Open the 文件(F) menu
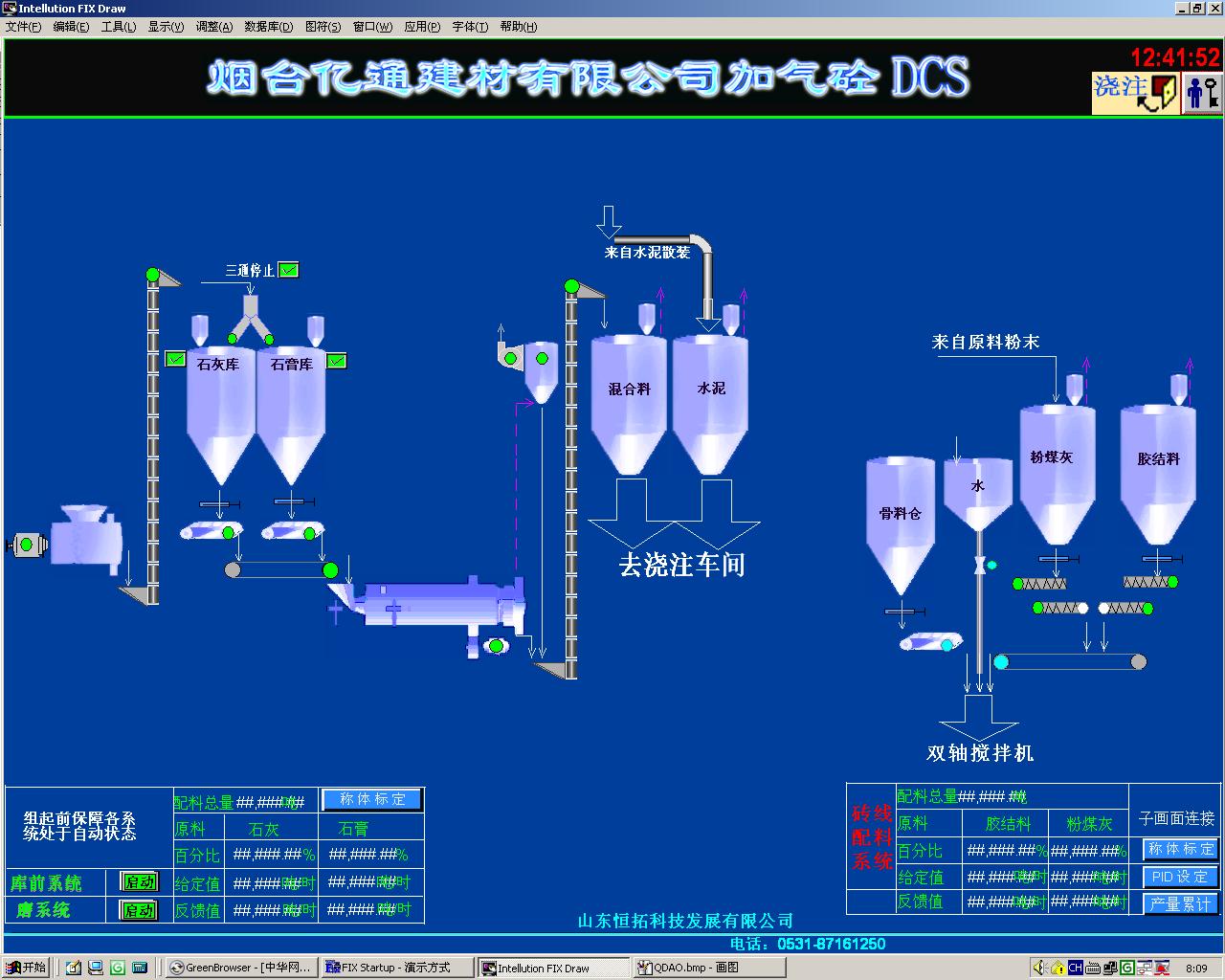Viewport: 1225px width, 980px height. [23, 27]
